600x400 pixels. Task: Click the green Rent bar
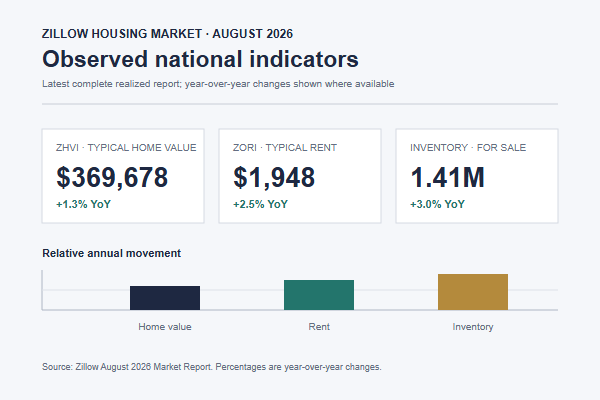[319, 295]
